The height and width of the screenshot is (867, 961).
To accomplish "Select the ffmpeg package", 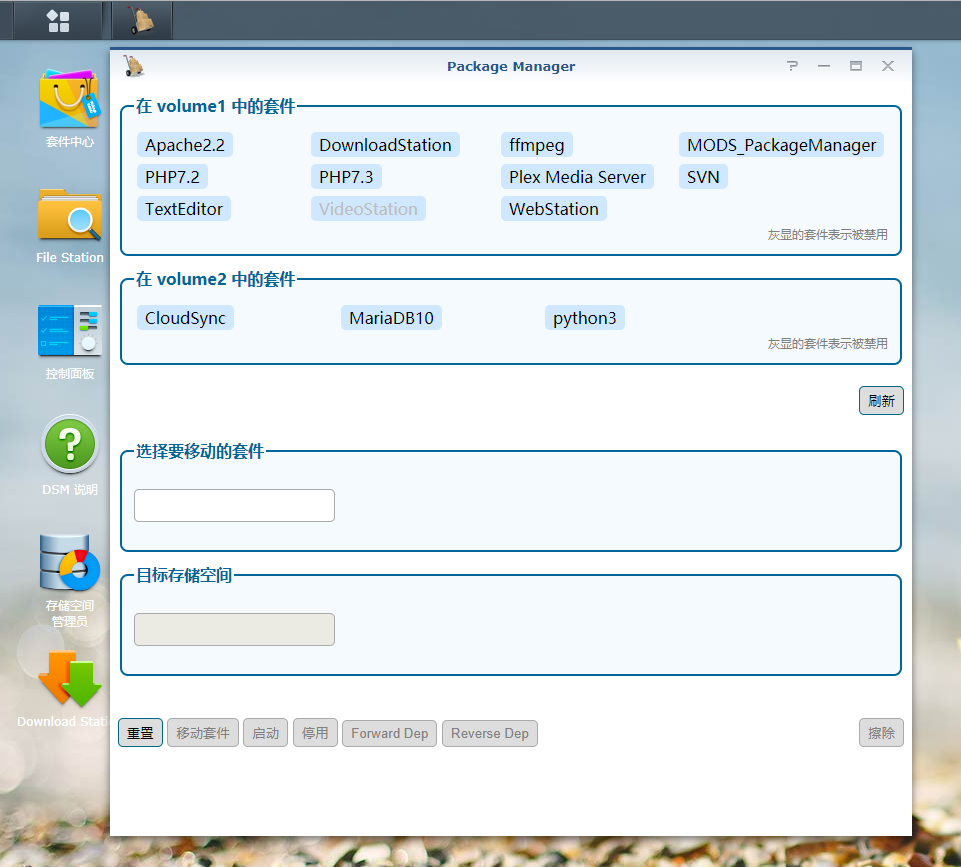I will (x=536, y=145).
